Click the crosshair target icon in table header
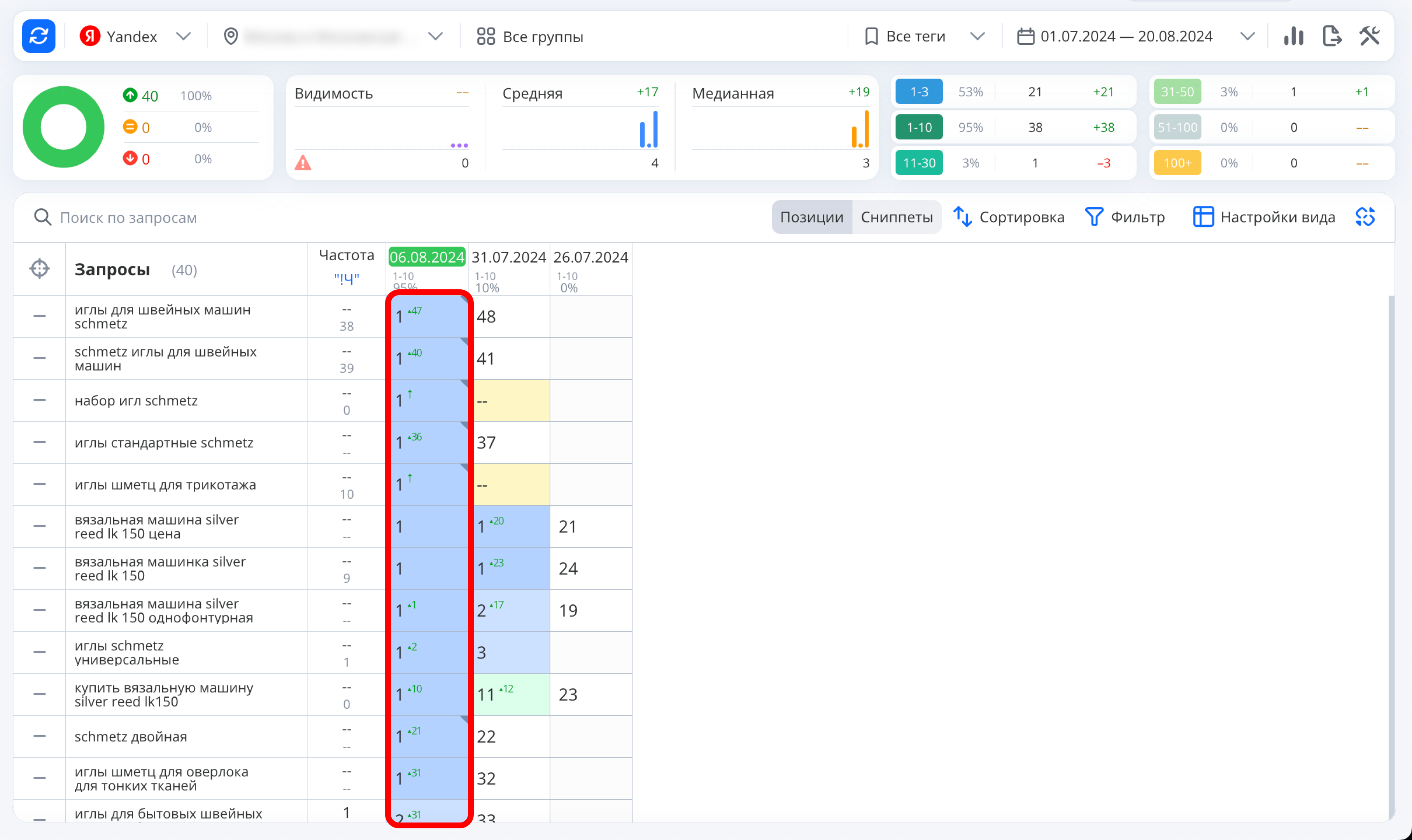The image size is (1412, 840). tap(40, 269)
